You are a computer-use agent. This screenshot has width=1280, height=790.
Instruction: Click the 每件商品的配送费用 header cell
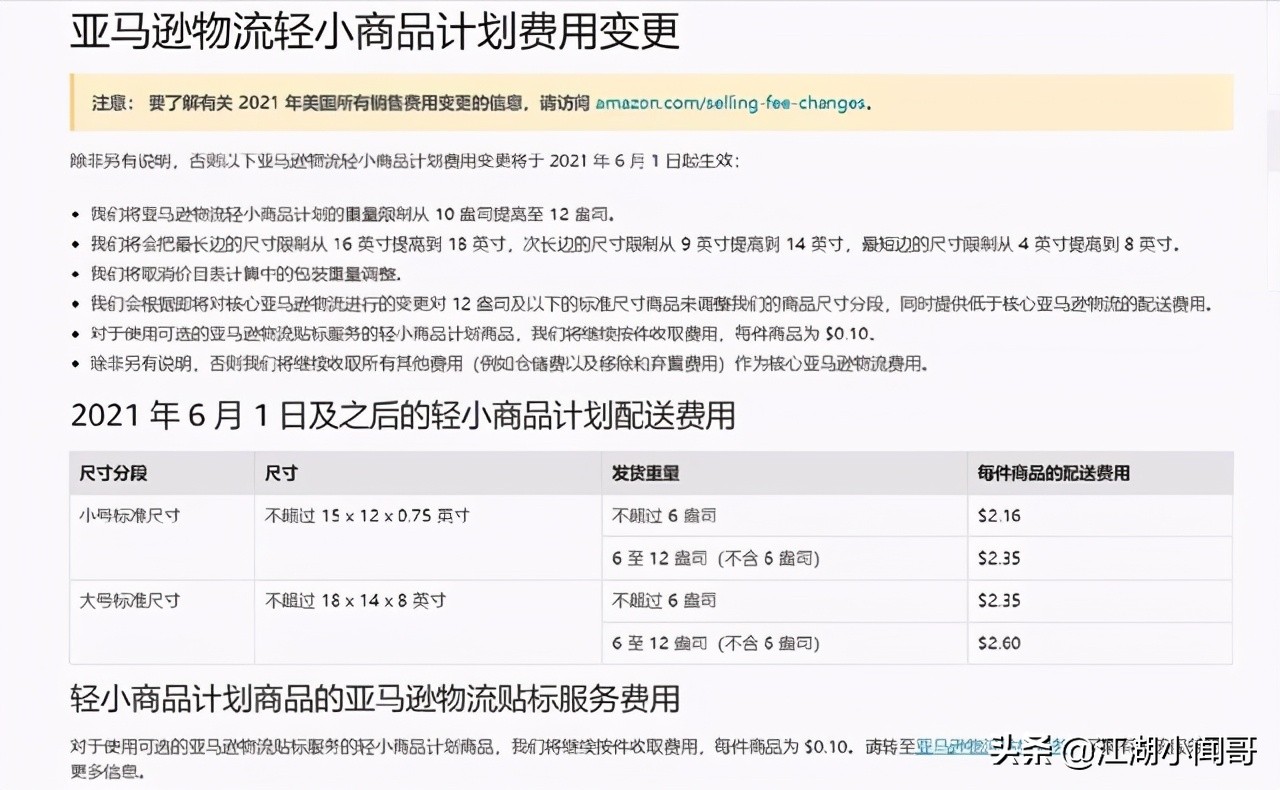tap(1041, 473)
